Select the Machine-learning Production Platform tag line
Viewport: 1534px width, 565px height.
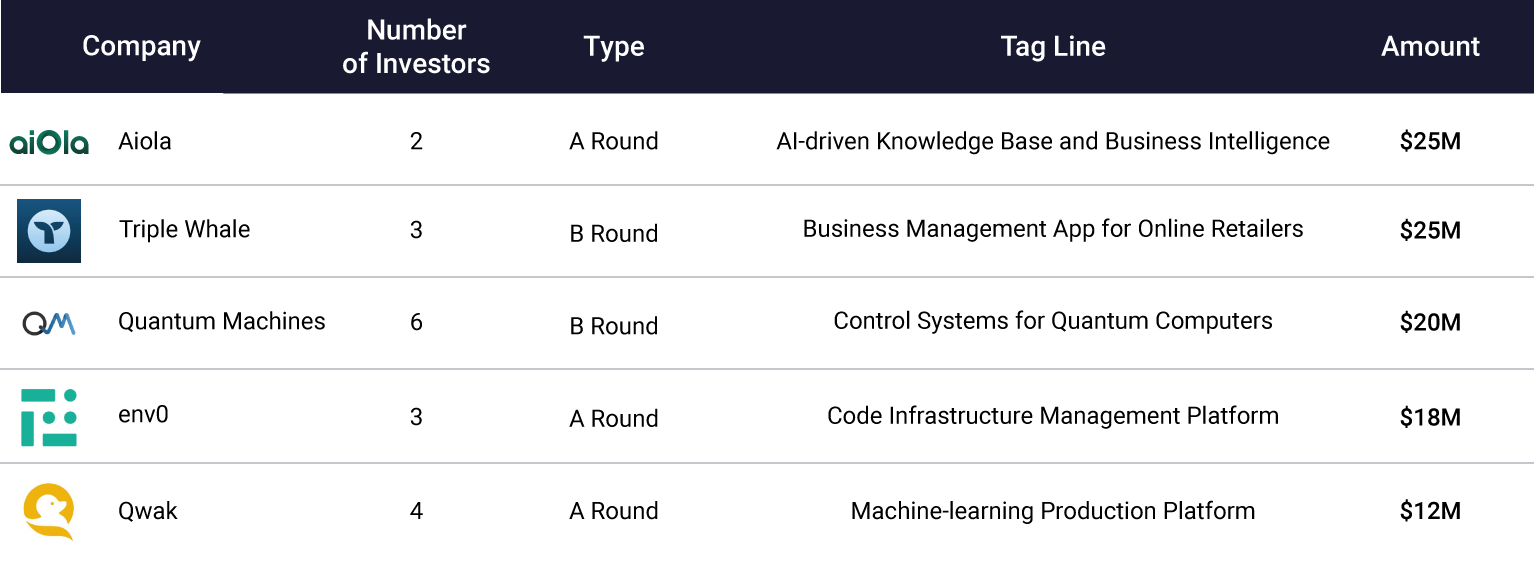coord(1053,511)
